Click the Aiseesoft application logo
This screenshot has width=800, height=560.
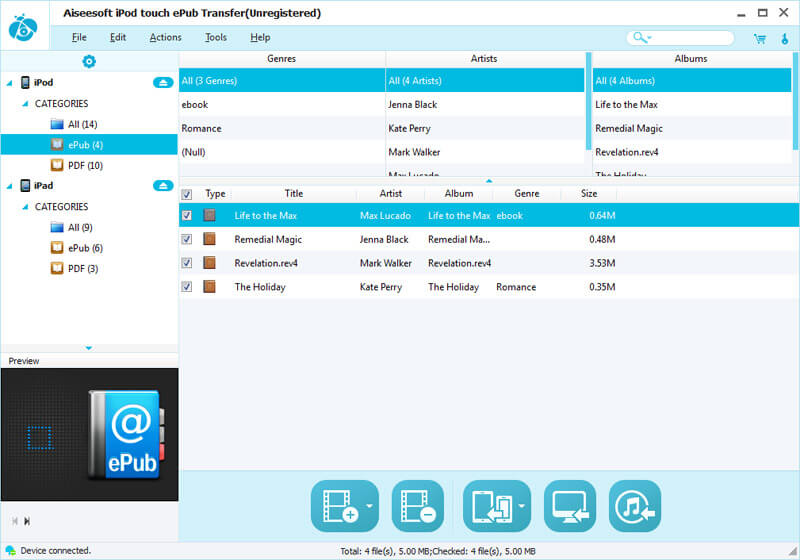point(23,27)
